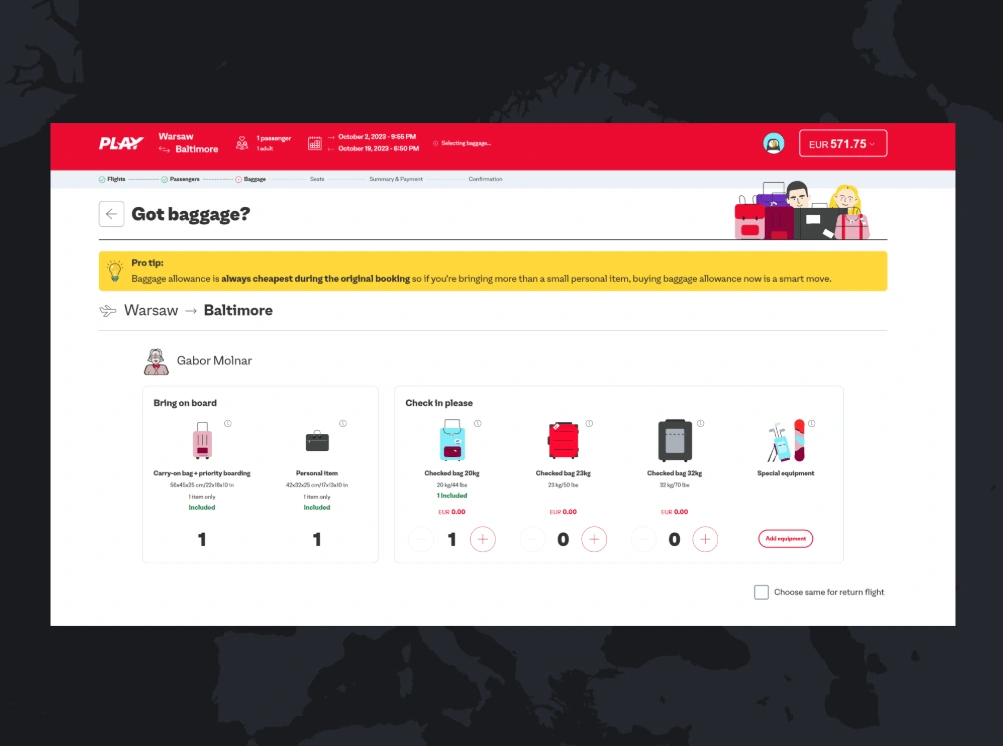Click the Add equipment button
The height and width of the screenshot is (746, 1003).
click(x=786, y=539)
